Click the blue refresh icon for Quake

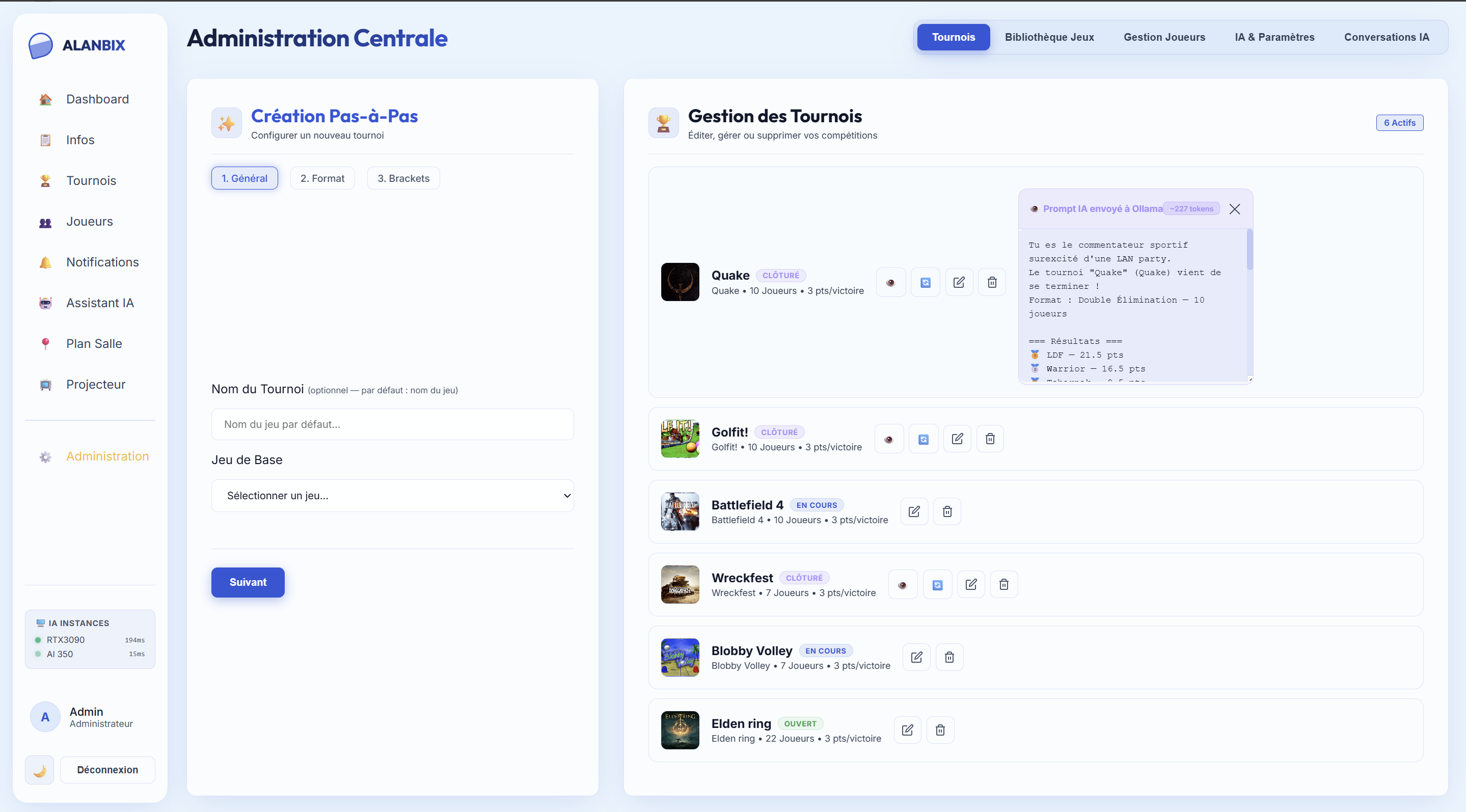pos(926,282)
